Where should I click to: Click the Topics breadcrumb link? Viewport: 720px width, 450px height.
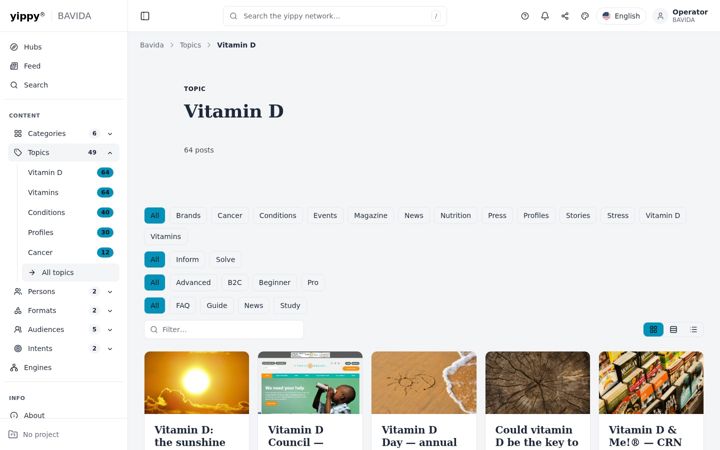190,45
